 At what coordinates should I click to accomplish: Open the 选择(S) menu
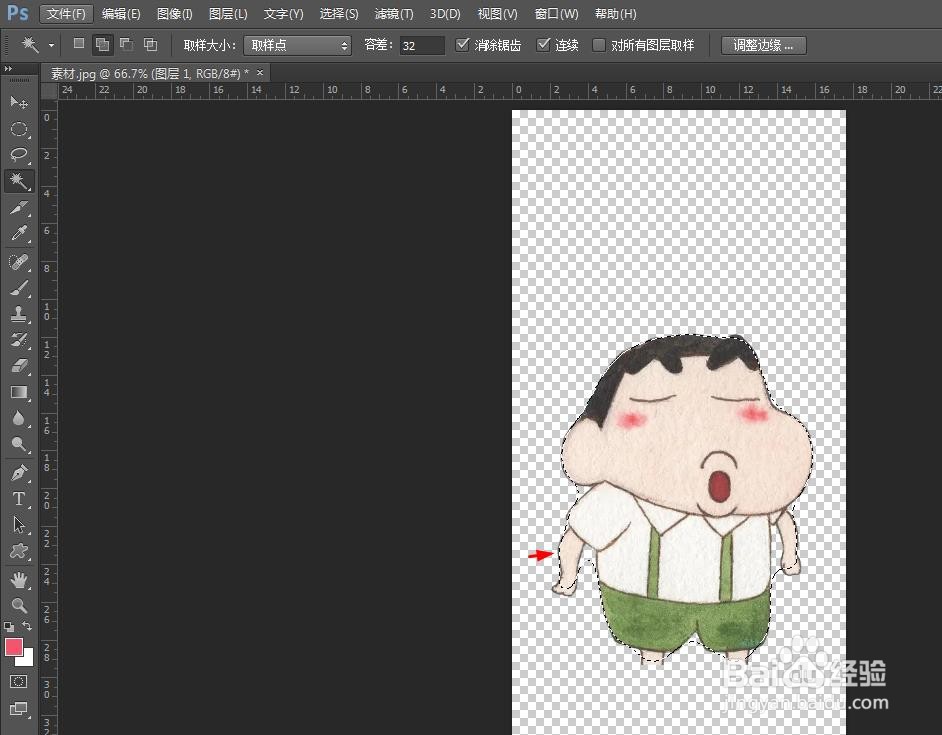[x=339, y=14]
